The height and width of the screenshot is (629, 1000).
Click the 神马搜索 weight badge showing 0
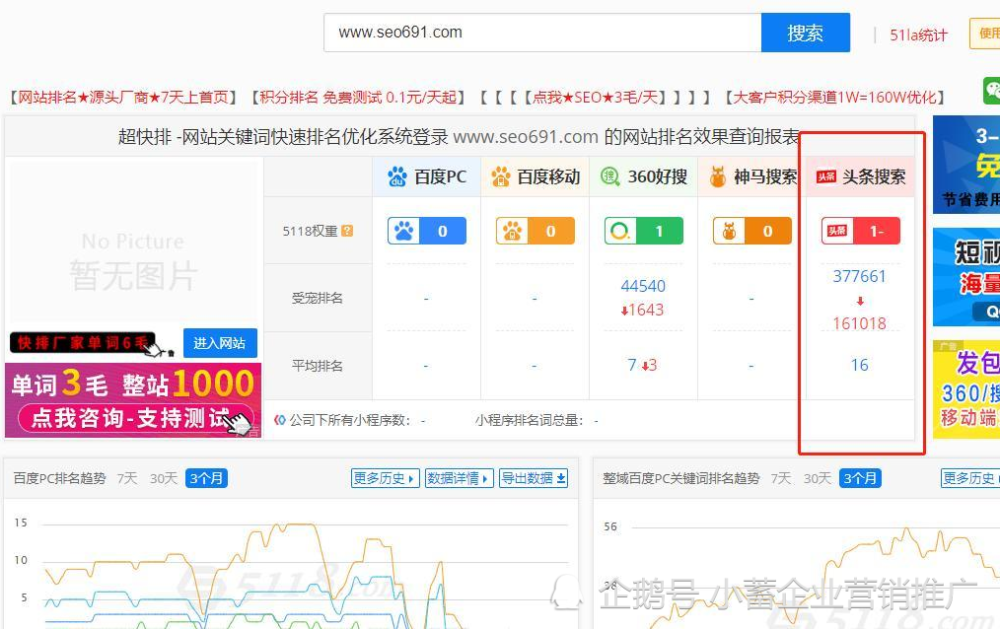[x=752, y=231]
